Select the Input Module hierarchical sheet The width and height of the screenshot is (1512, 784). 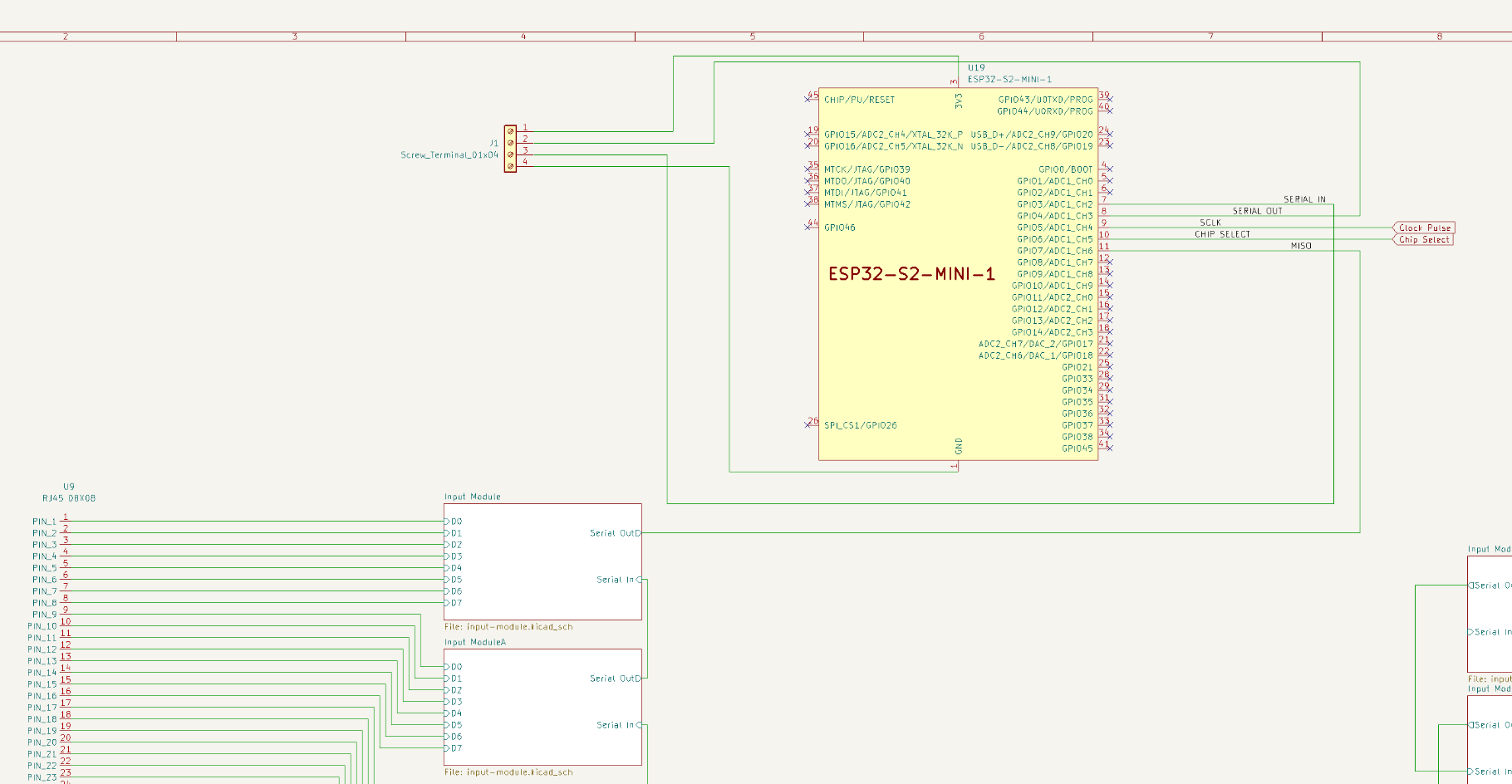click(x=542, y=561)
